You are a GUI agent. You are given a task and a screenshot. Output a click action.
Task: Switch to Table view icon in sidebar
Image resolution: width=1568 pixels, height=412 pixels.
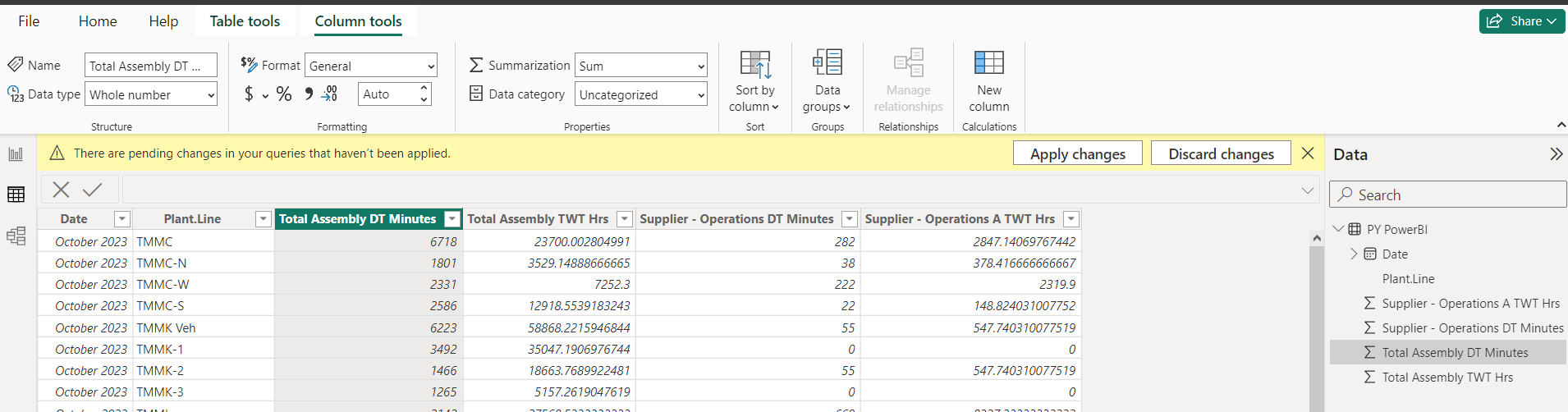click(16, 195)
